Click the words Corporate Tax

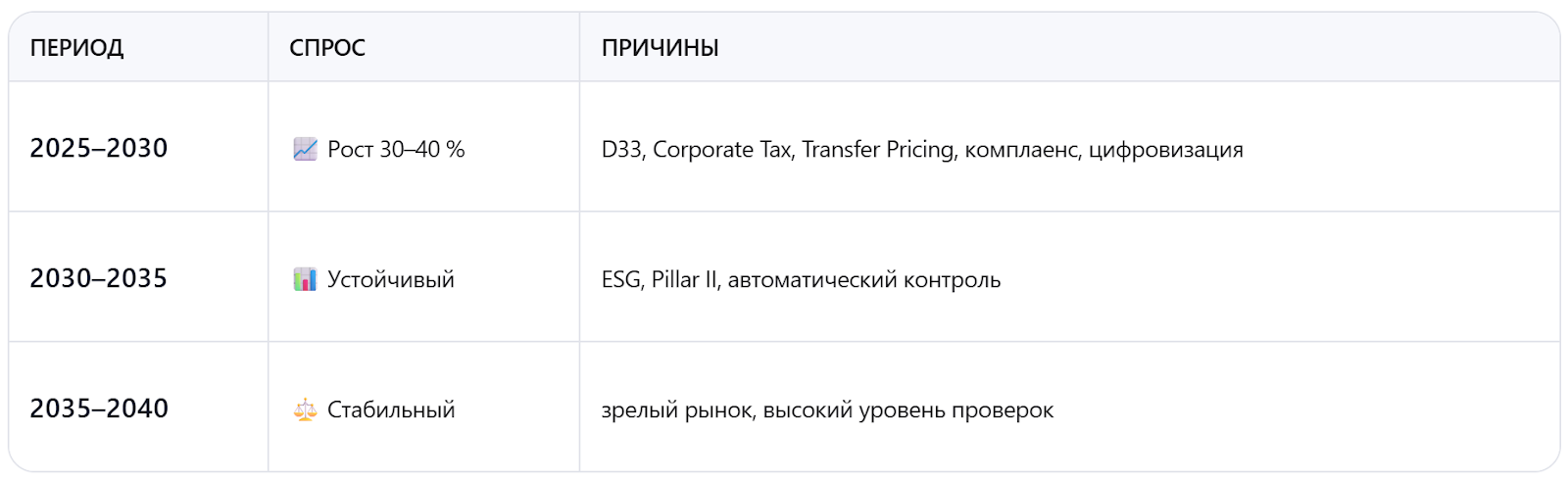coord(722,149)
